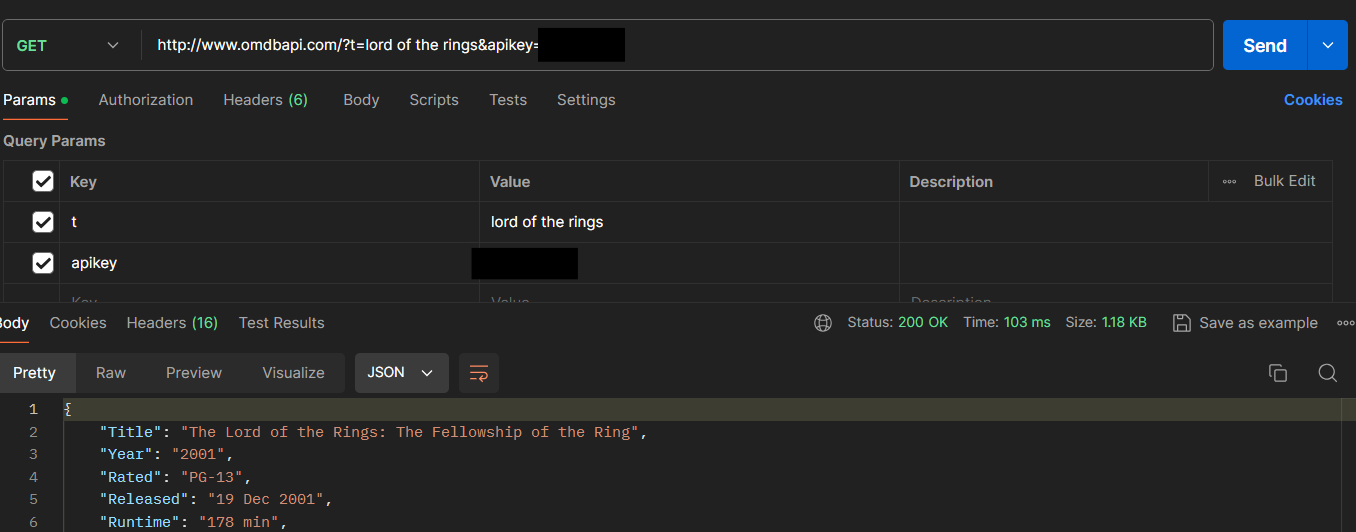Open the JSON format dropdown
1356x532 pixels.
click(402, 373)
